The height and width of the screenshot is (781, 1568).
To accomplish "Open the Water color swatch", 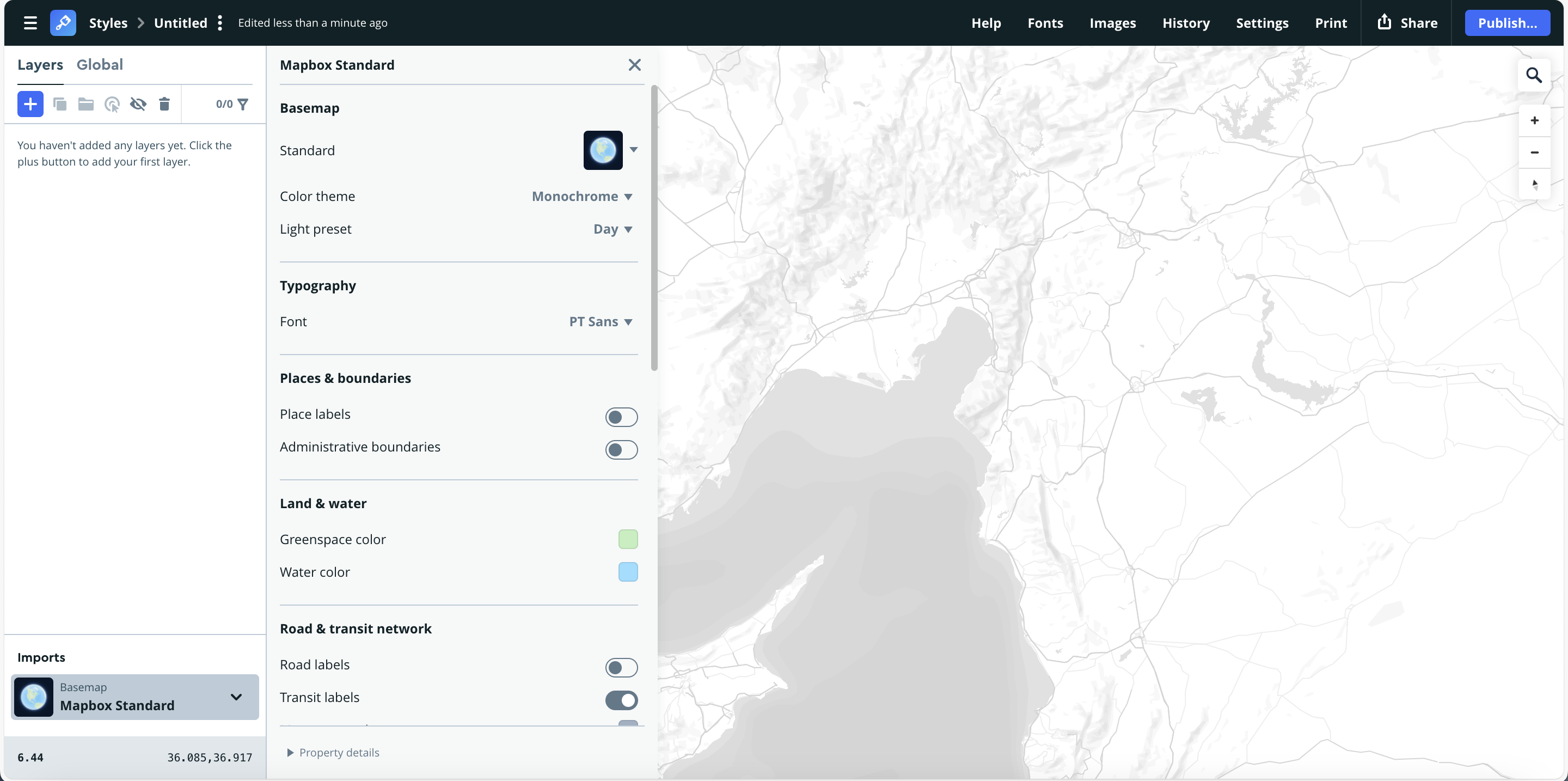I will [x=628, y=572].
